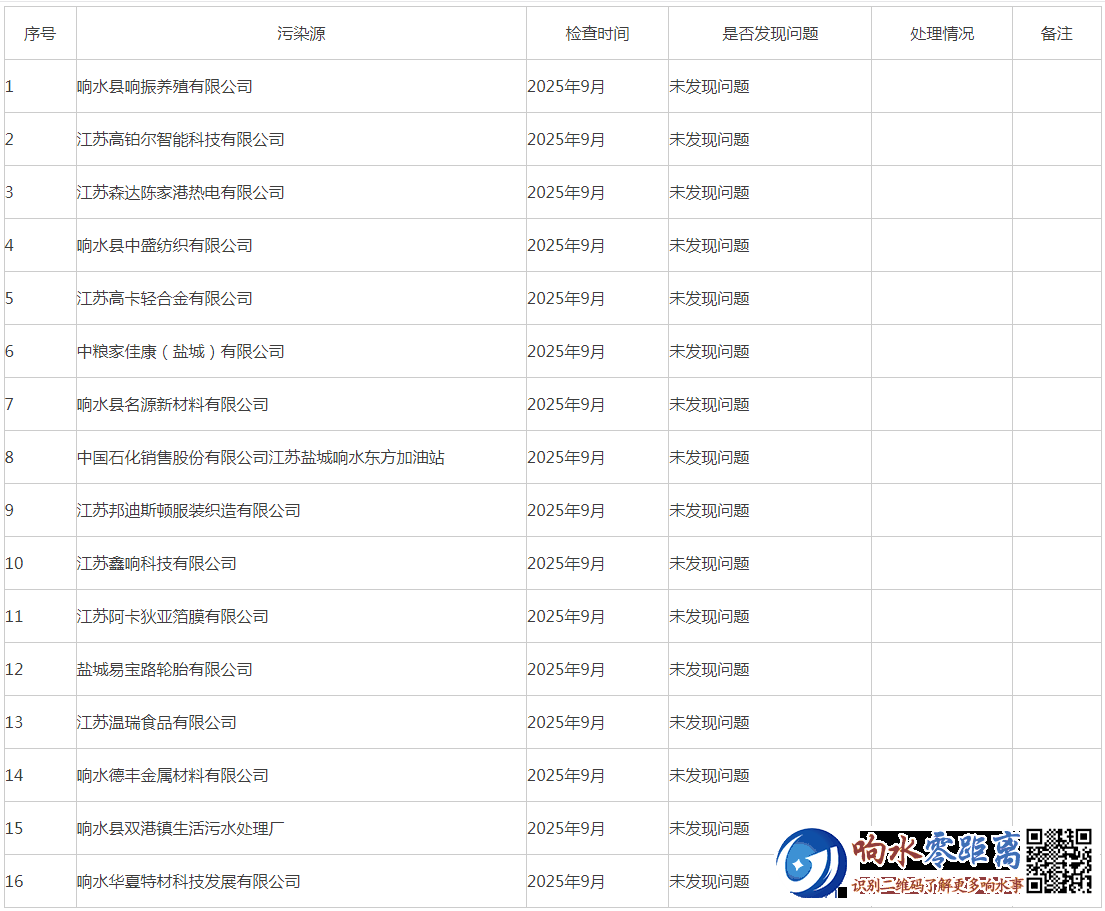Click 响水县双港镇生活污水处理厂 entry
The width and height of the screenshot is (1105, 911).
pos(181,829)
